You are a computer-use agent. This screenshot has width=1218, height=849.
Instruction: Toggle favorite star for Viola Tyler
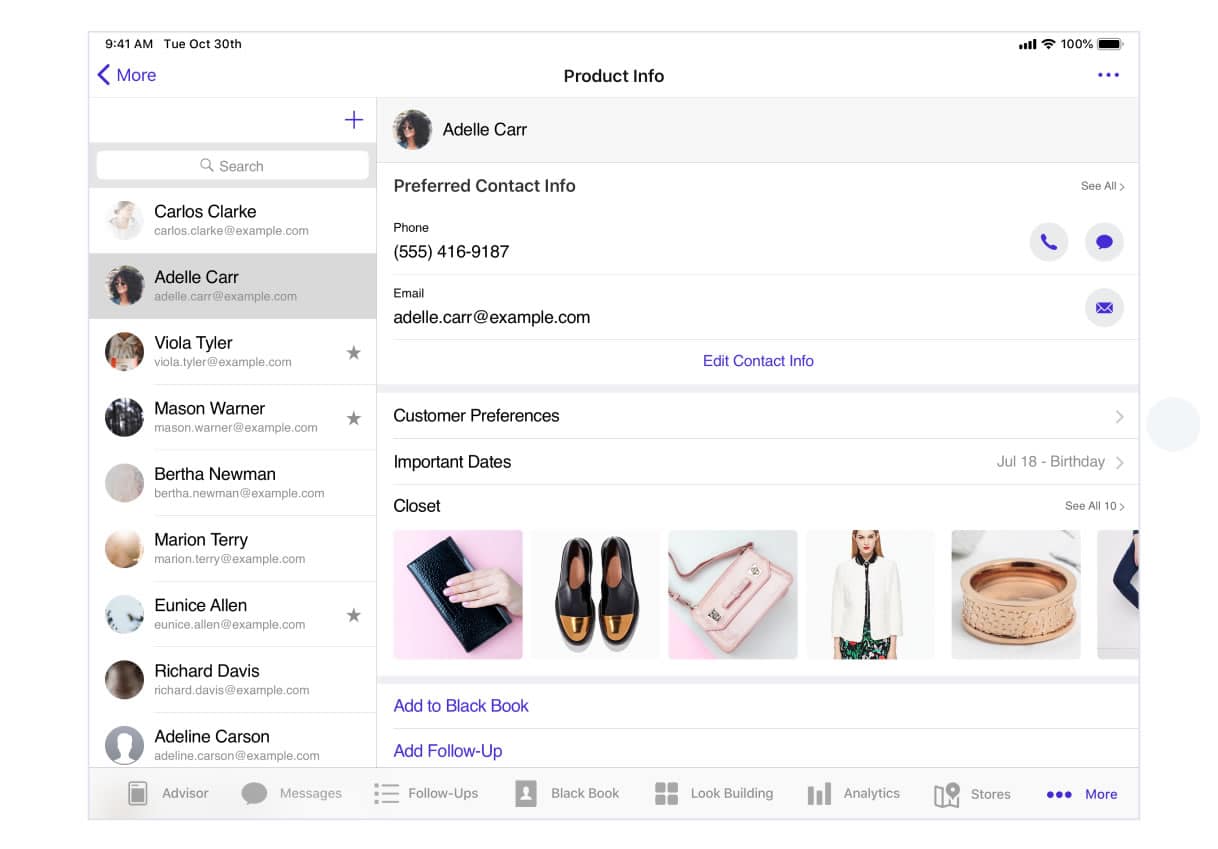tap(353, 352)
